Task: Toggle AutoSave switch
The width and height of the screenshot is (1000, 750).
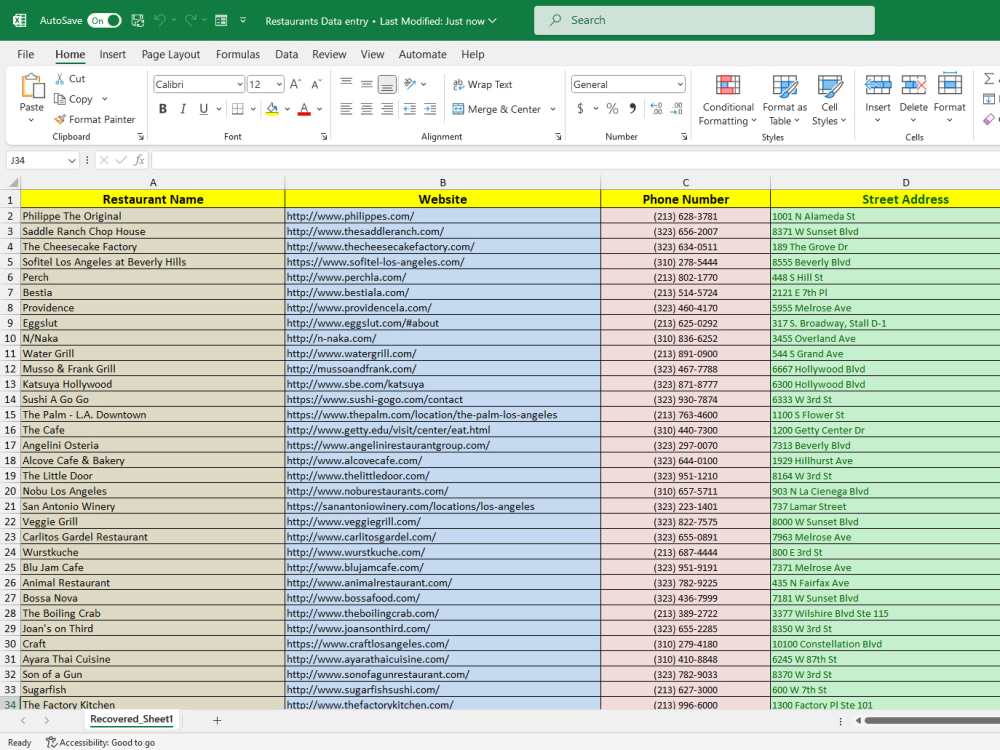Action: coord(105,20)
